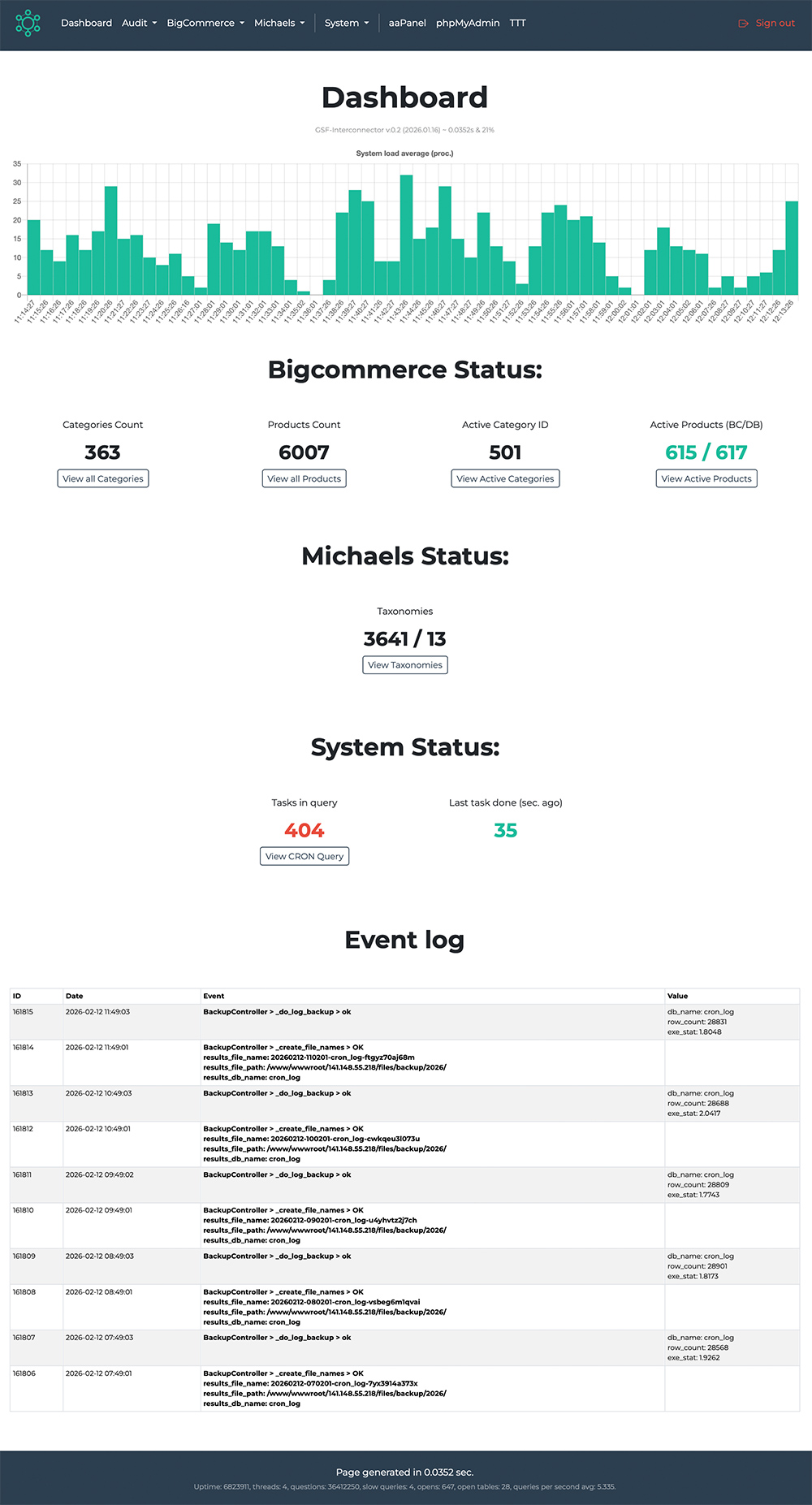Click the Uptime statistics footer line

click(405, 1486)
